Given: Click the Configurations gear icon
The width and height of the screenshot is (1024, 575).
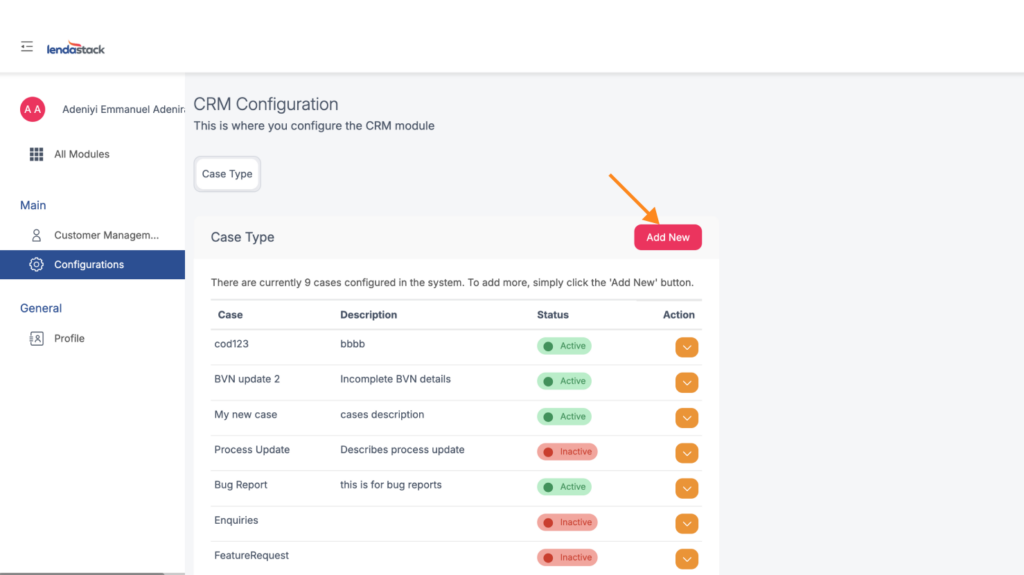Looking at the screenshot, I should coord(37,265).
